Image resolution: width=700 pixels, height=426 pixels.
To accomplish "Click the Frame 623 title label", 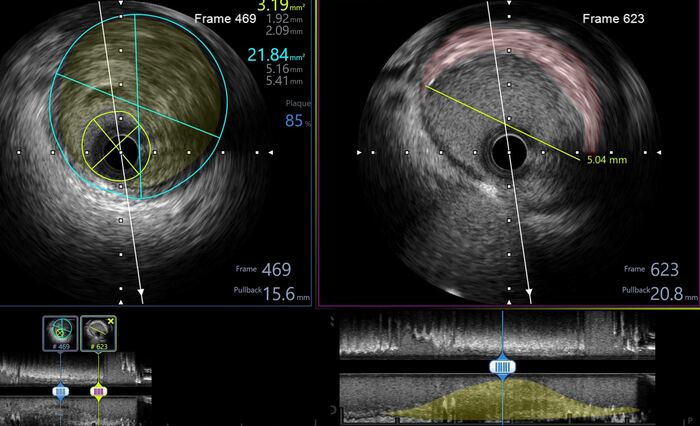I will [612, 18].
